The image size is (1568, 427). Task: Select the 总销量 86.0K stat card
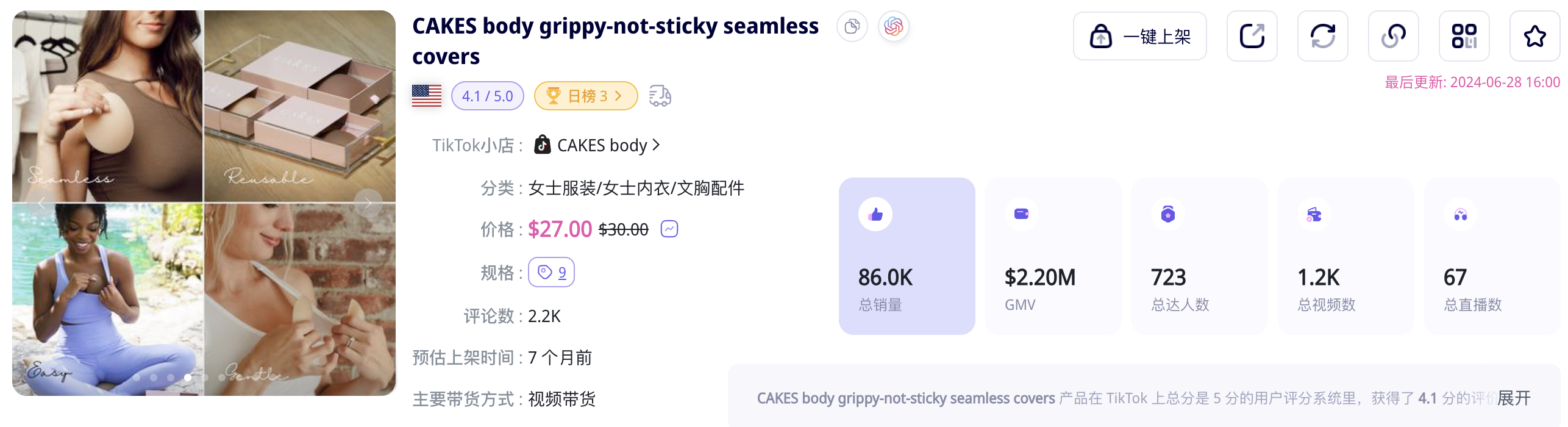point(907,256)
